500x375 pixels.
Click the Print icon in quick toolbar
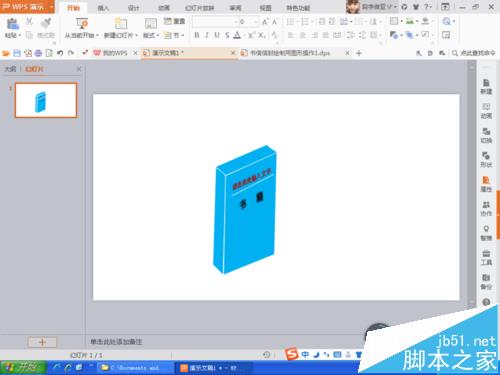pyautogui.click(x=38, y=53)
